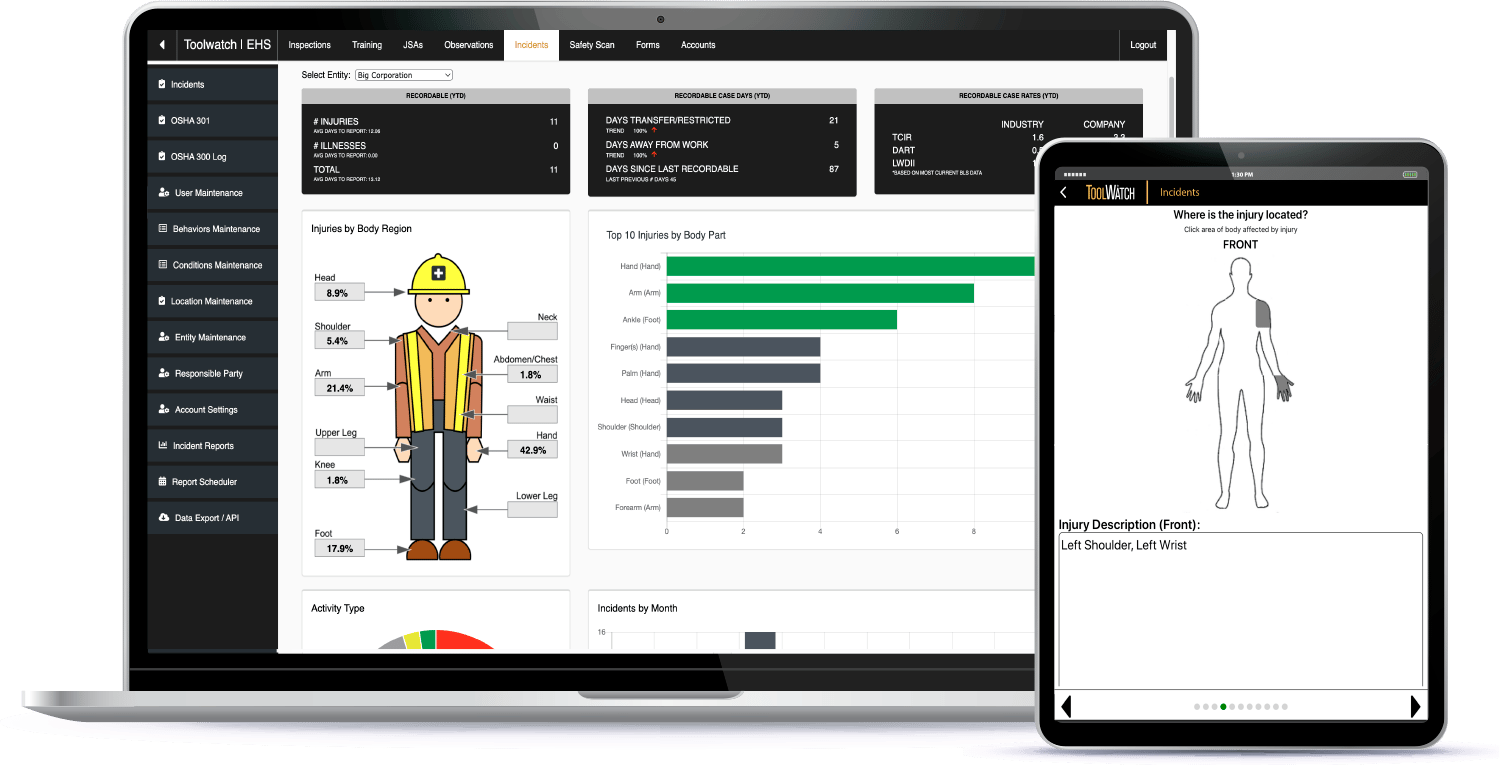Viewport: 1500px width, 765px height.
Task: Click red trend arrow under Days Away From Work
Action: [x=654, y=155]
